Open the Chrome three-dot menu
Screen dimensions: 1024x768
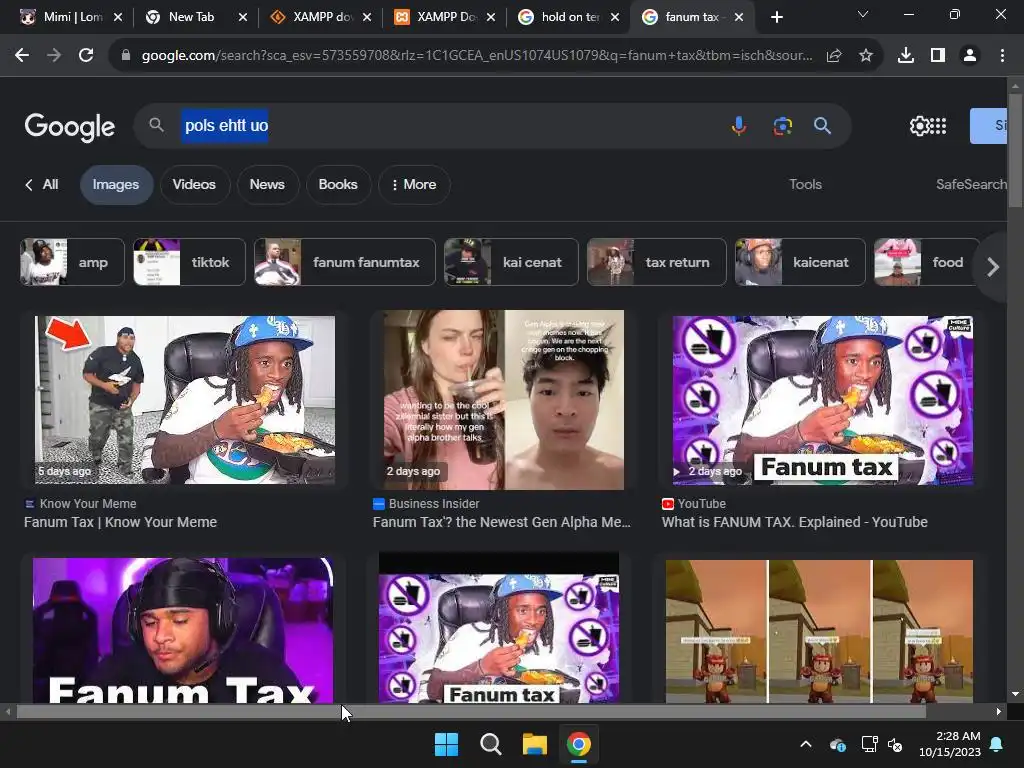click(x=1002, y=56)
